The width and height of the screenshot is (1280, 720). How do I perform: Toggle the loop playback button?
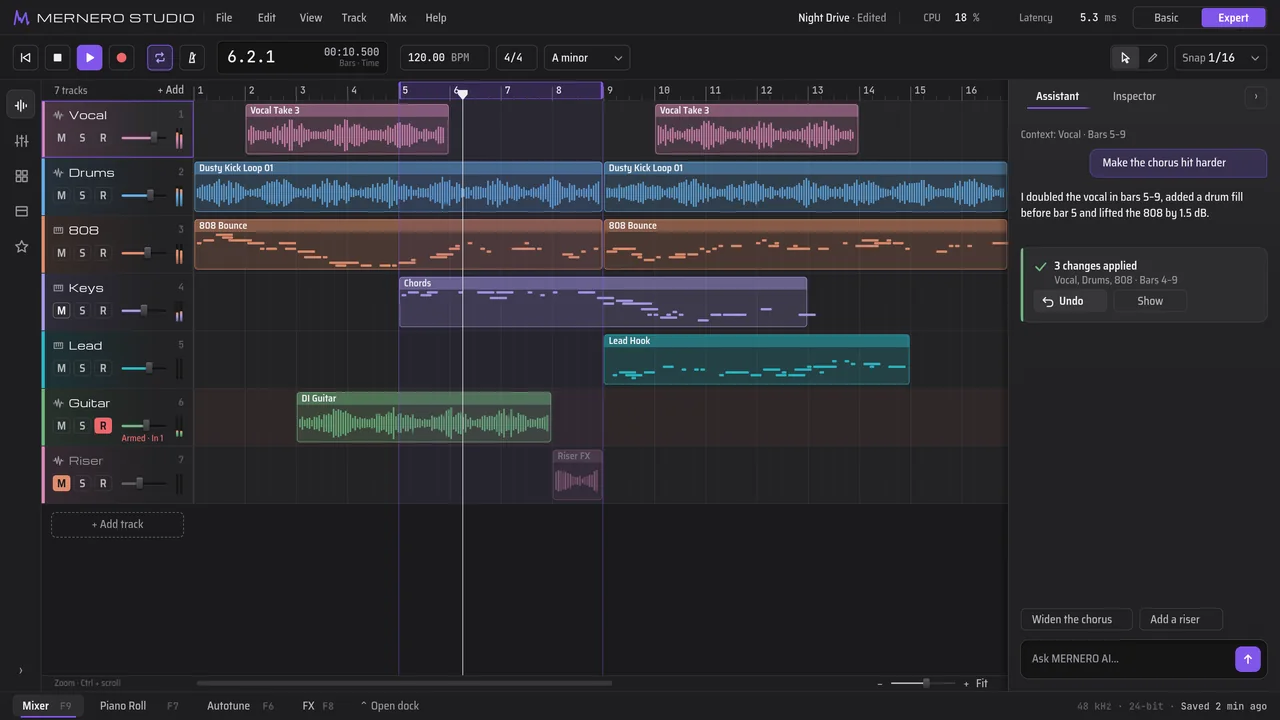pos(160,58)
